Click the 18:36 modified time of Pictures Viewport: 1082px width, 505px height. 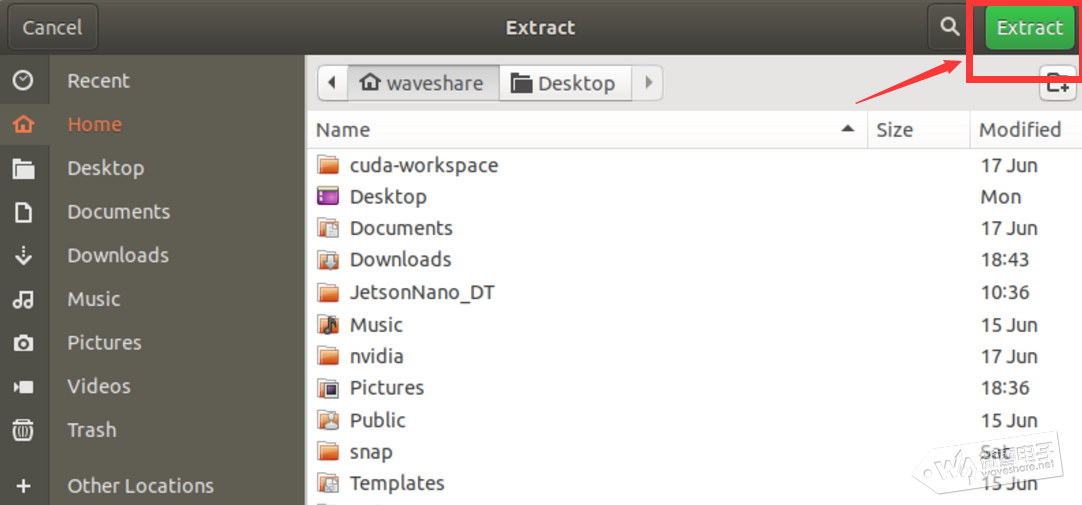pos(1005,388)
